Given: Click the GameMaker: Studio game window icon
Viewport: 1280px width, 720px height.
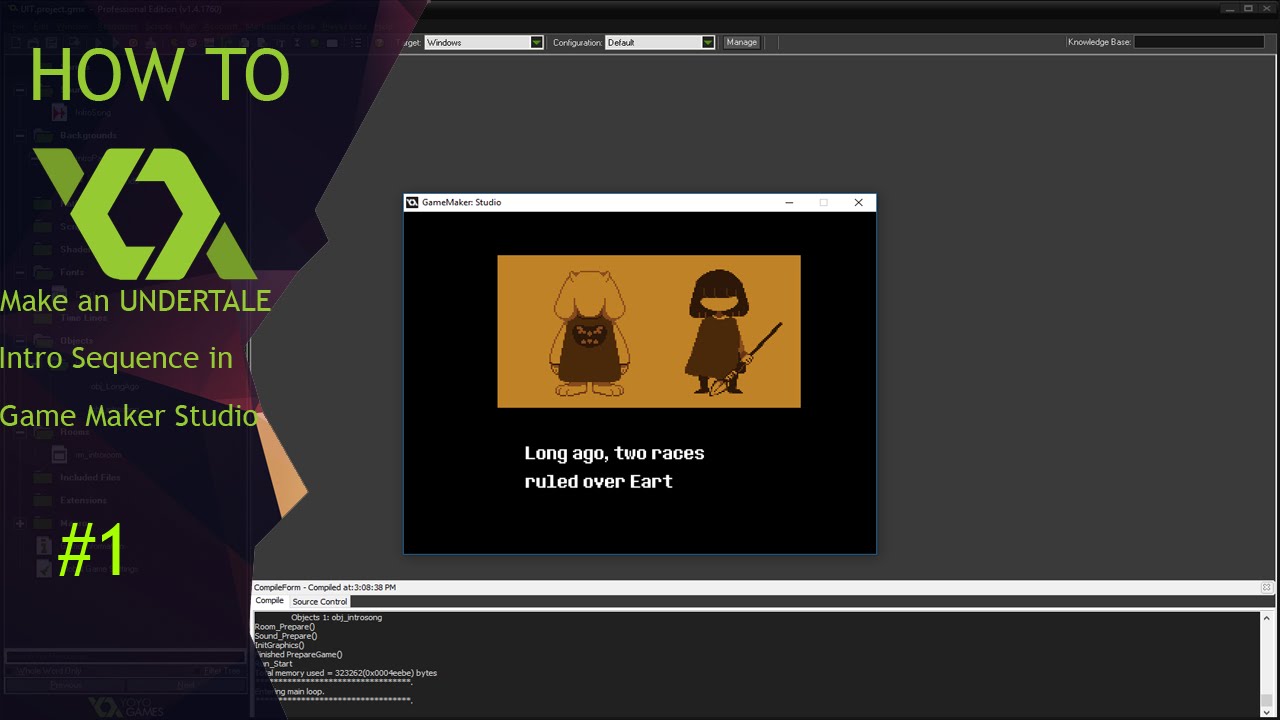Looking at the screenshot, I should [x=412, y=202].
